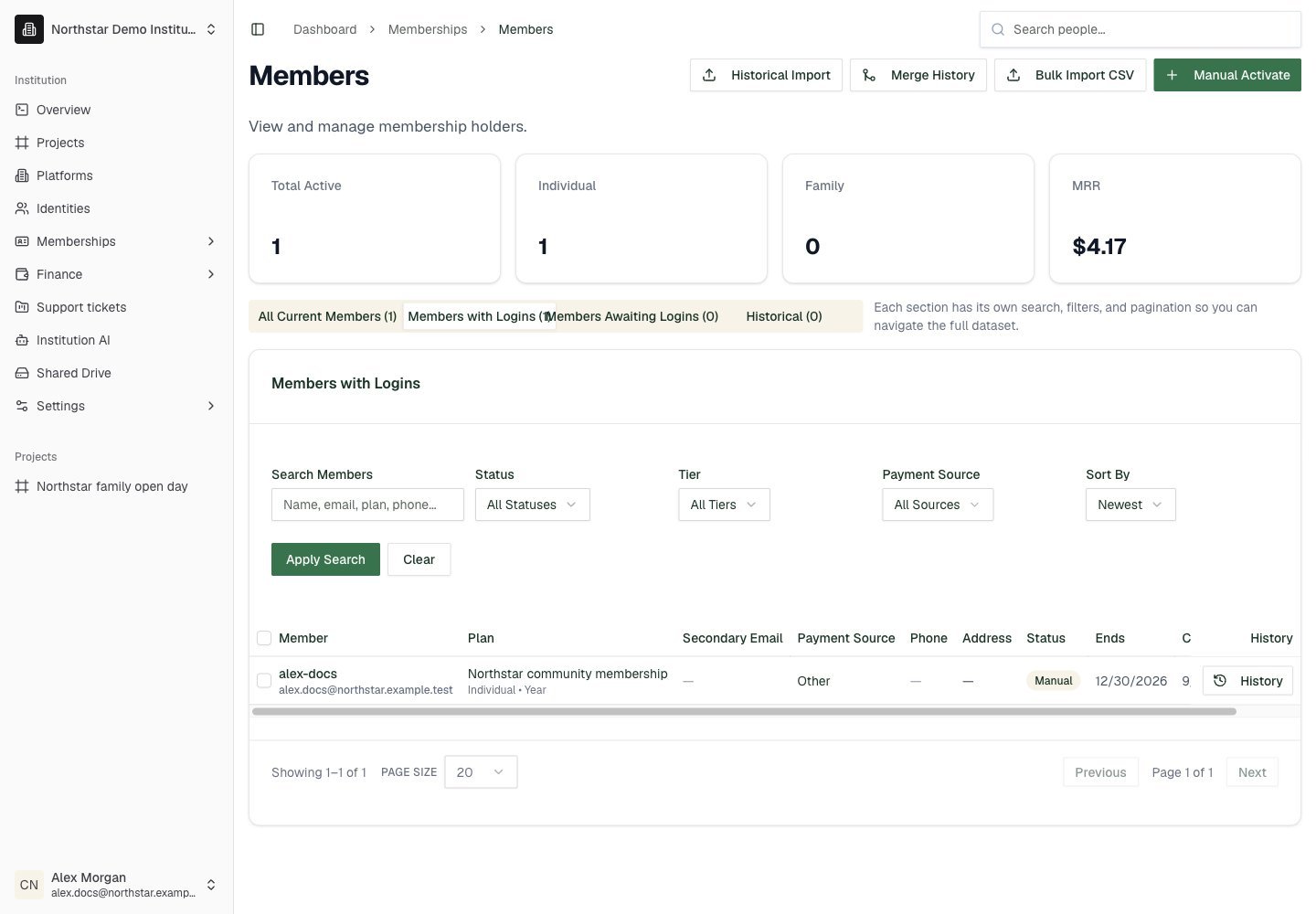Focus the Search Members input
Viewport: 1316px width, 914px height.
(x=367, y=505)
